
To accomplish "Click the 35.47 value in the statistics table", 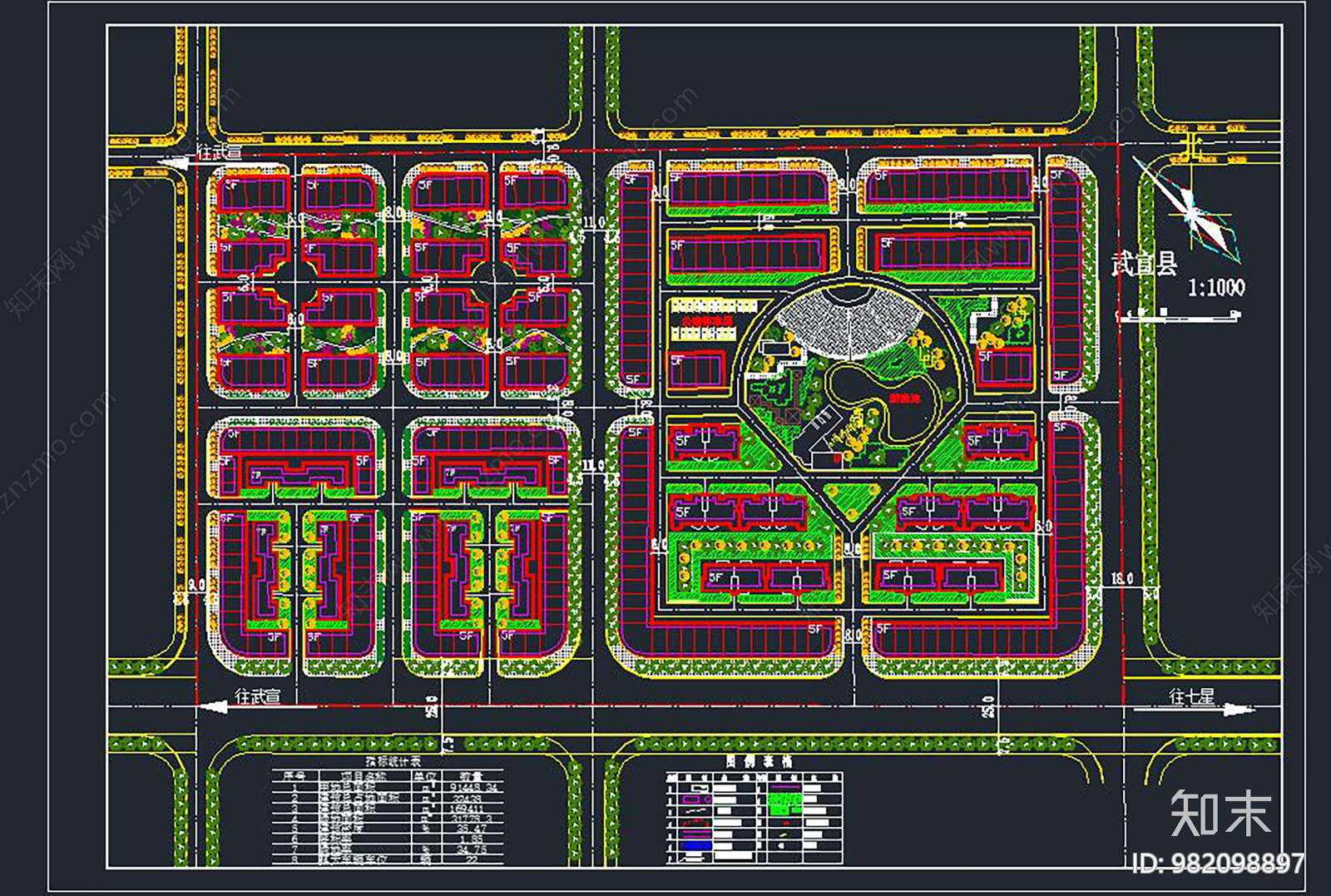I will point(472,829).
